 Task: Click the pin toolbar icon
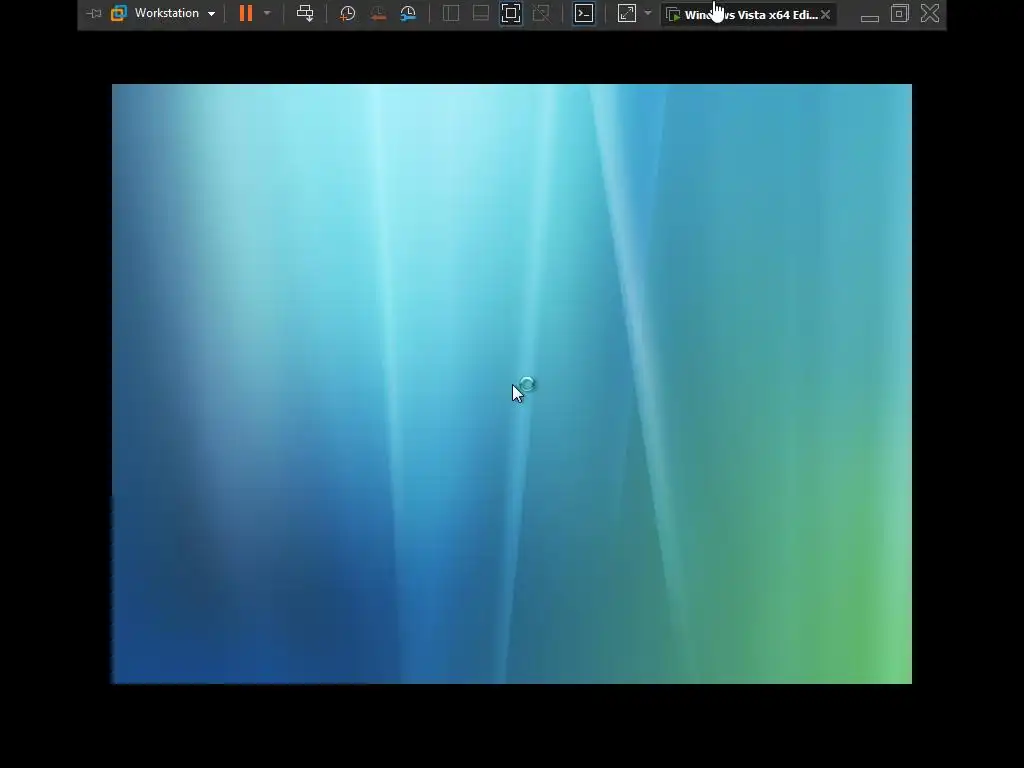94,13
